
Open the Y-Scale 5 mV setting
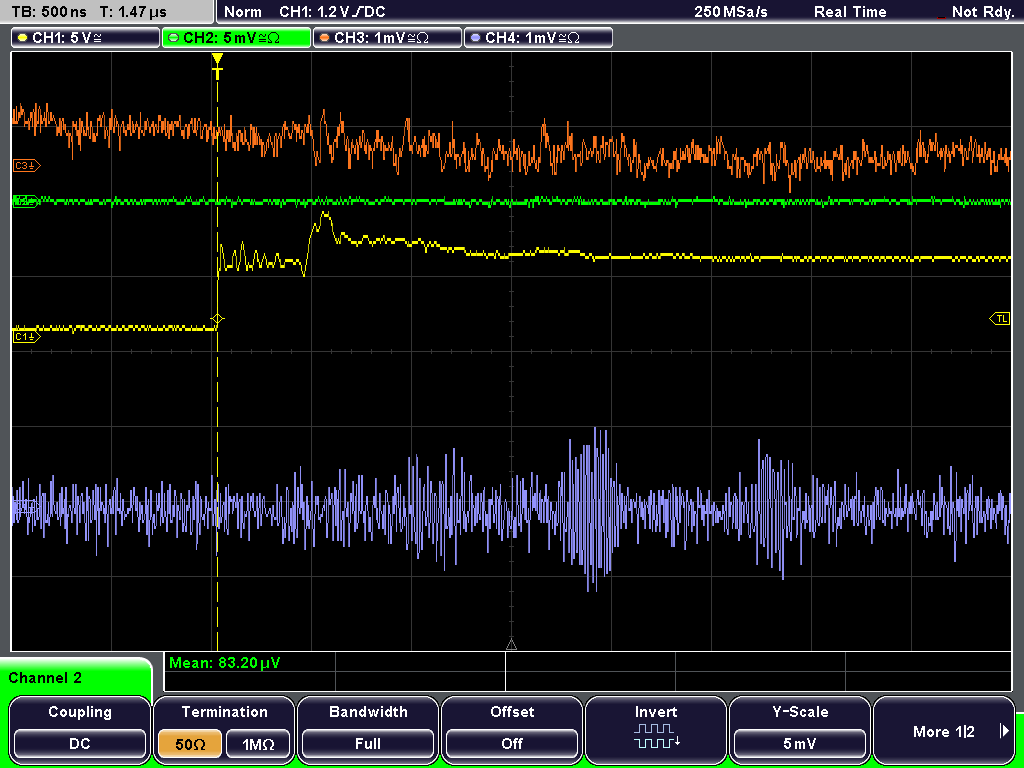pyautogui.click(x=799, y=729)
